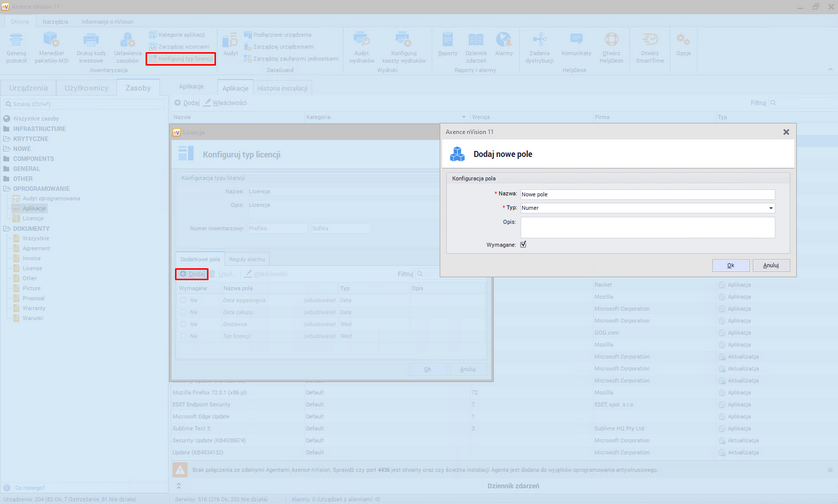
Task: Click the Nazwa input field
Action: click(x=647, y=195)
